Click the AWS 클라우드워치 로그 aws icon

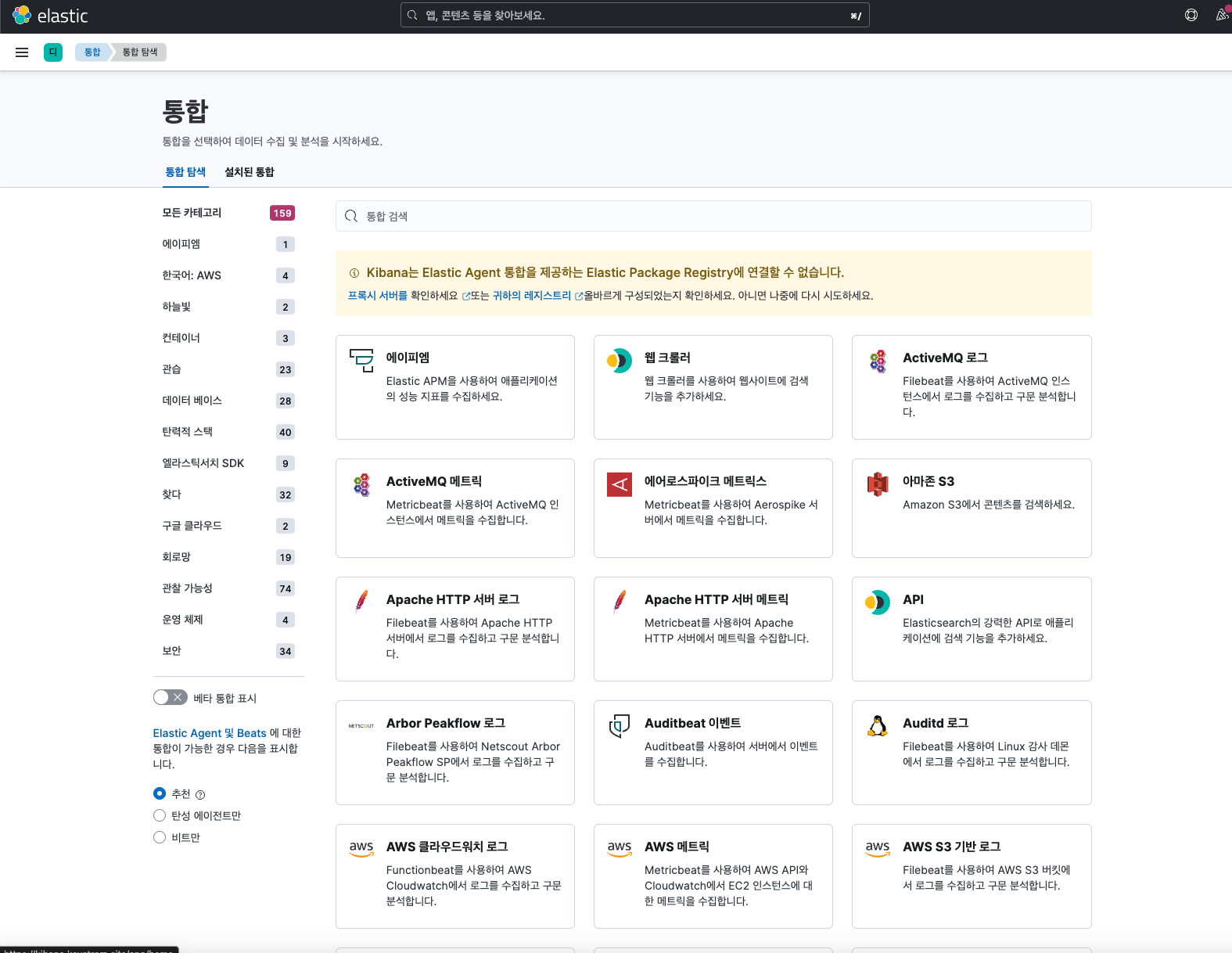[361, 850]
